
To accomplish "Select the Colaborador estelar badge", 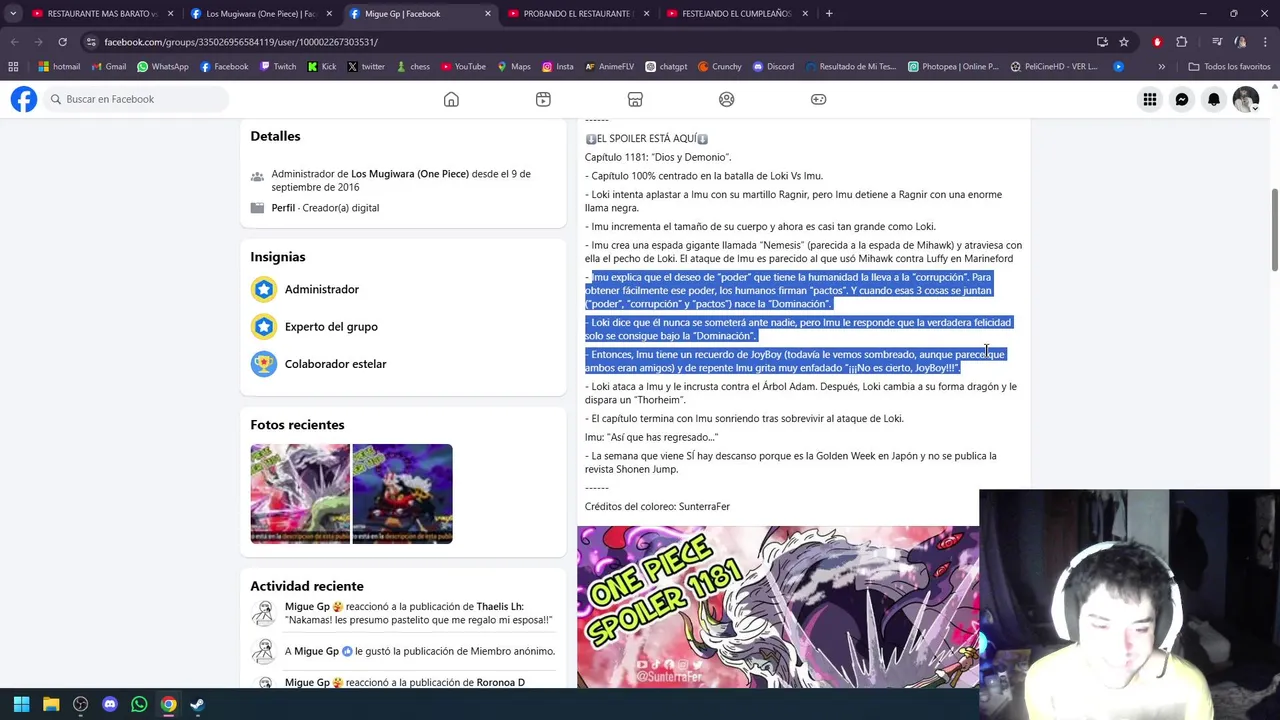I will 318,364.
